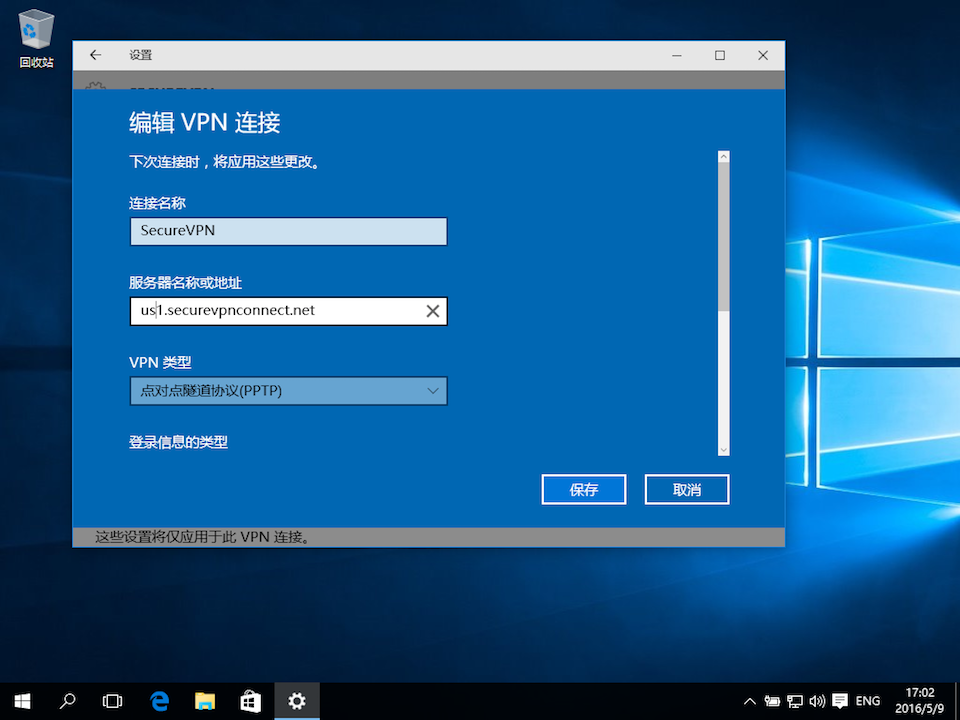The image size is (960, 720).
Task: Maximize the Settings window
Action: 720,55
